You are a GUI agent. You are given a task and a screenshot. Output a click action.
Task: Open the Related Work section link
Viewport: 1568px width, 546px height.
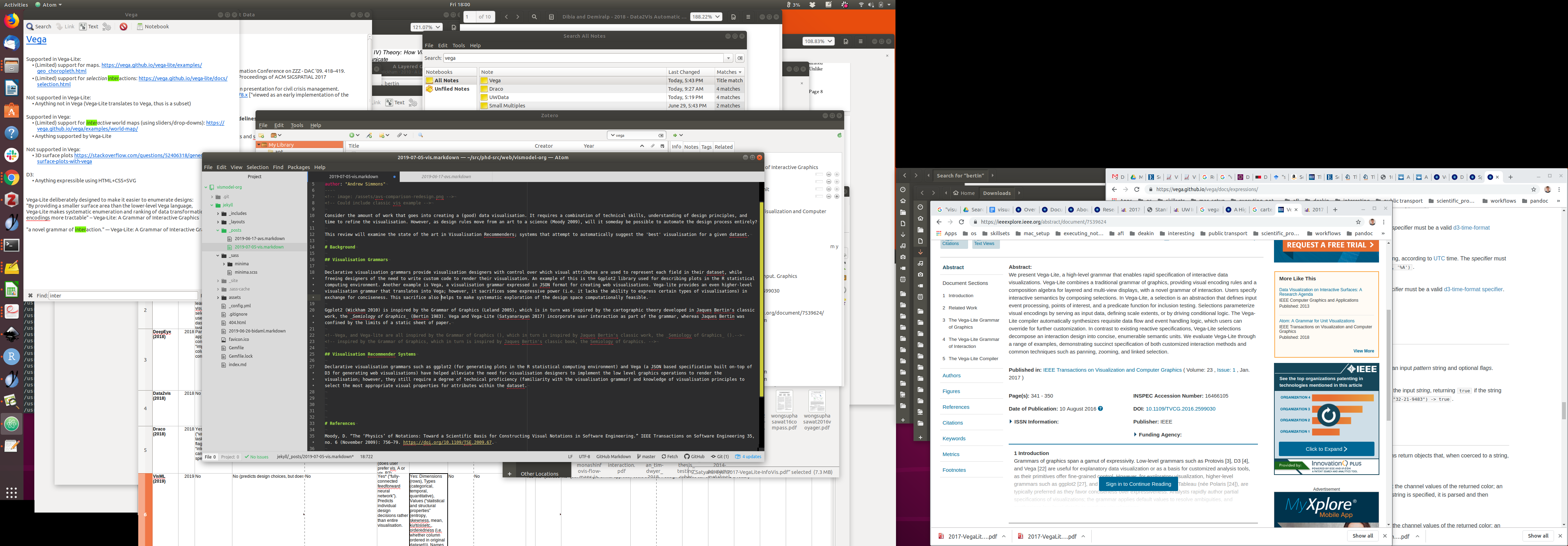click(962, 308)
